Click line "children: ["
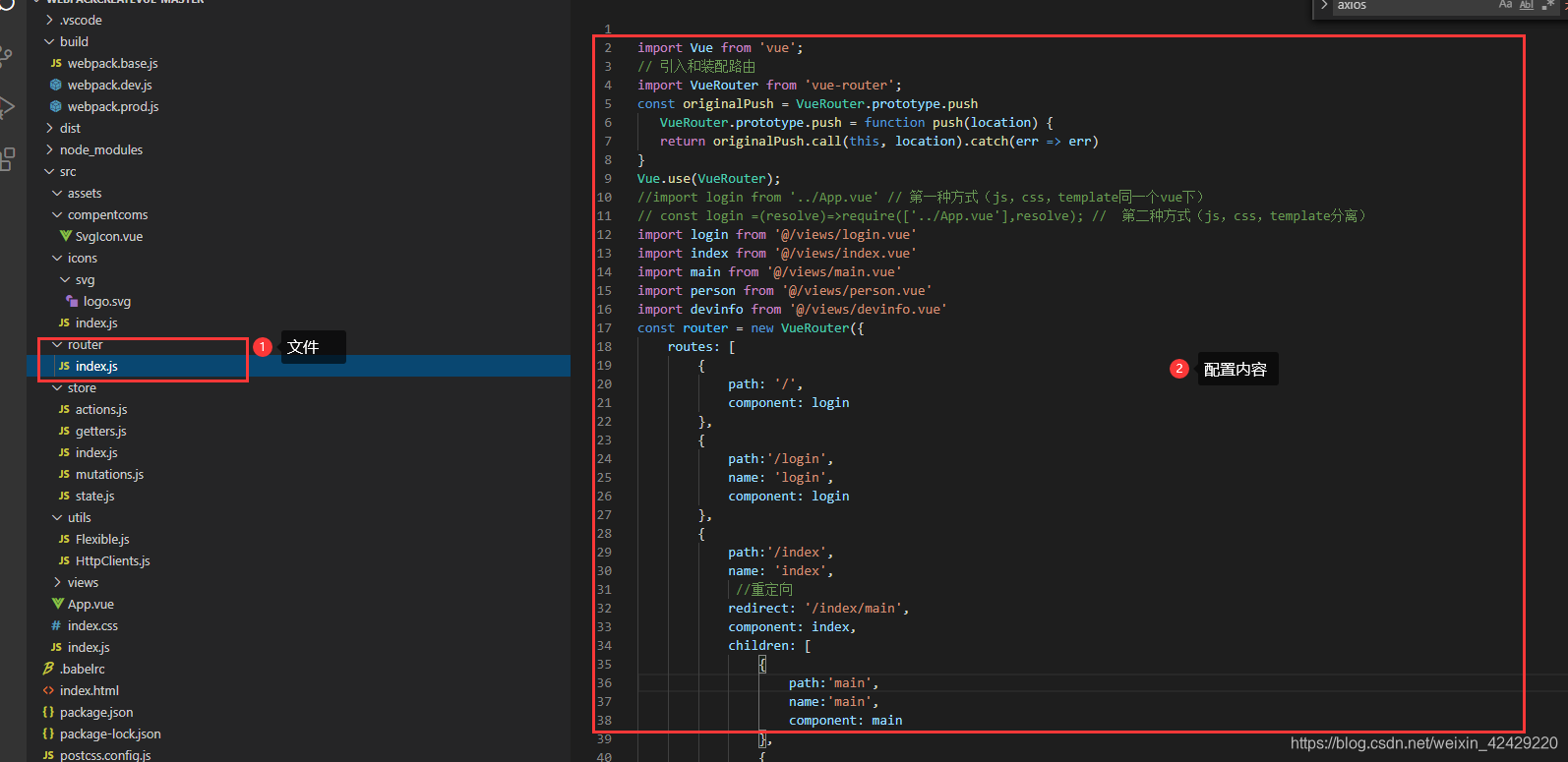Screen dimensions: 1568x762 pos(769,645)
